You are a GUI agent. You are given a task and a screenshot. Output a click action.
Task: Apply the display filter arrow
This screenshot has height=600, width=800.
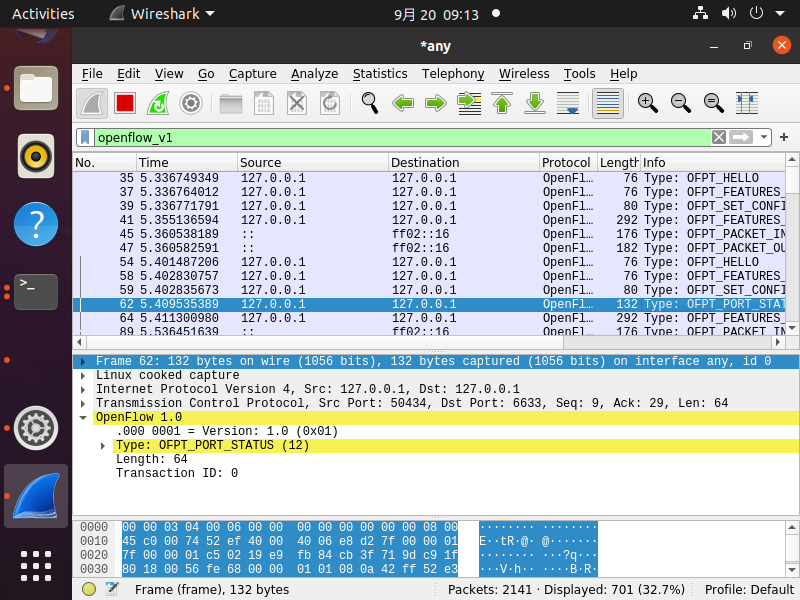(741, 137)
